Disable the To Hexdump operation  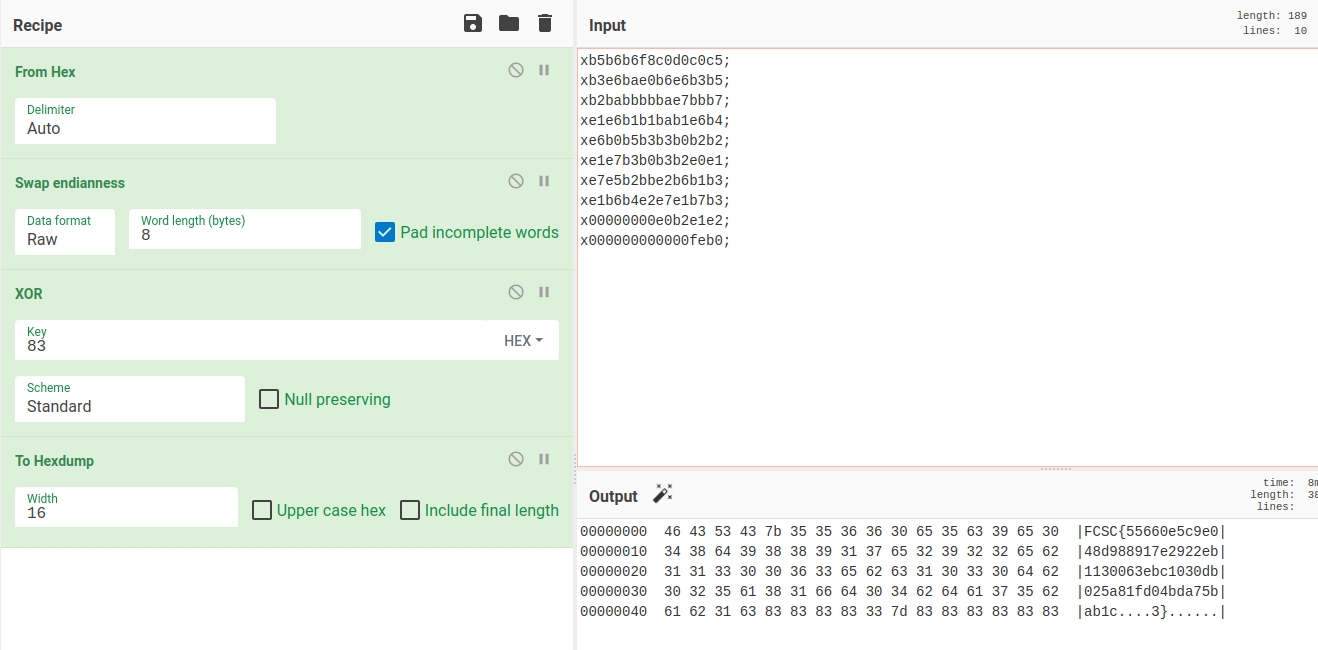pos(516,459)
